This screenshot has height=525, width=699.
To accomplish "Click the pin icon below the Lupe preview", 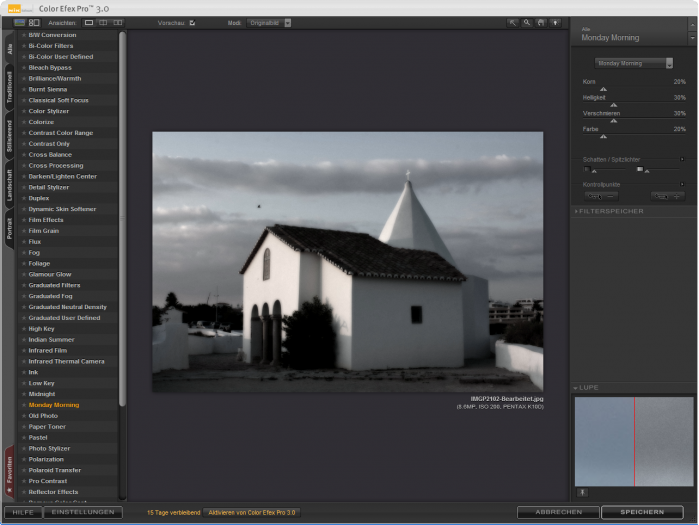I will [583, 492].
